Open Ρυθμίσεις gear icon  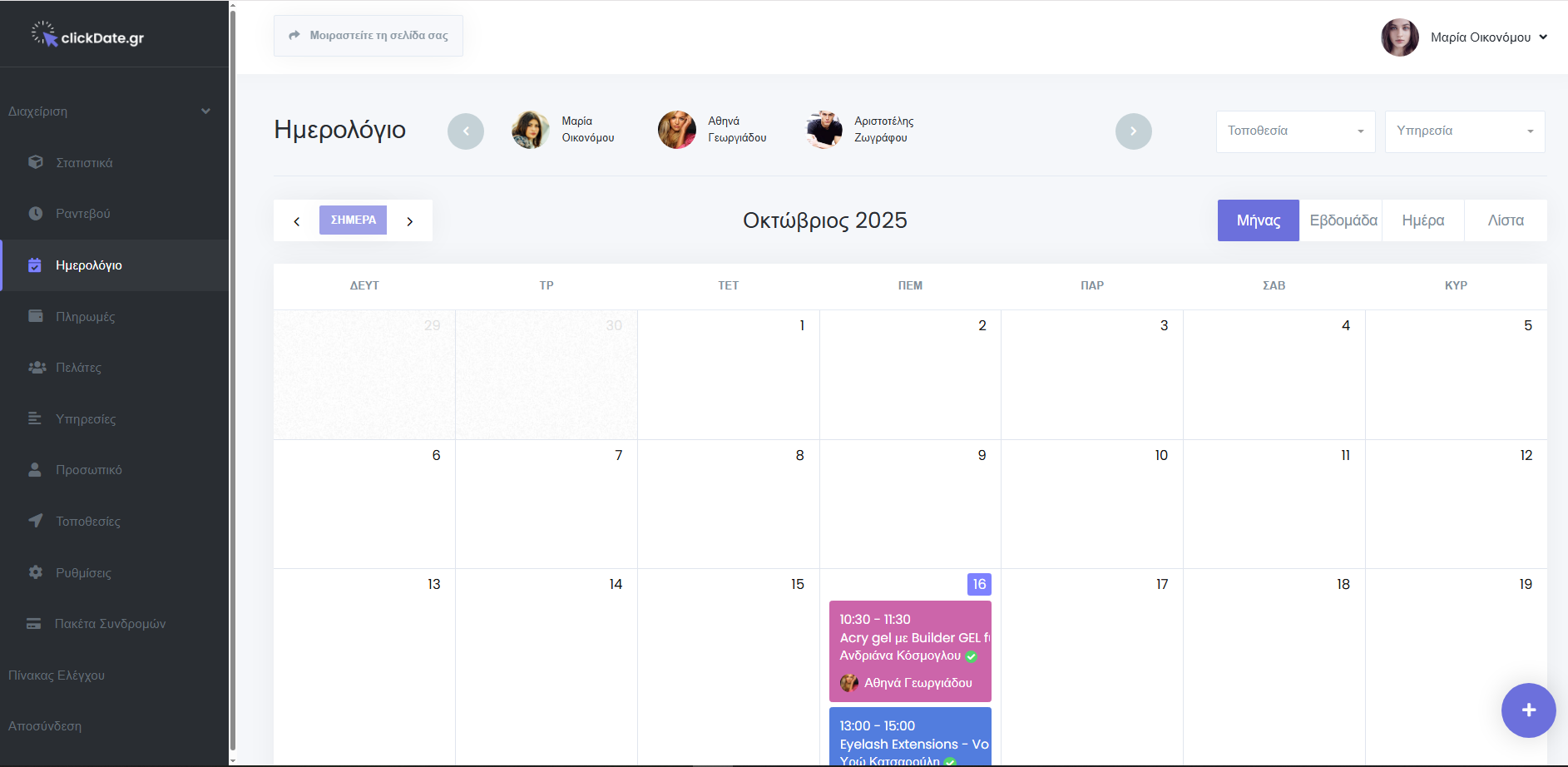pyautogui.click(x=35, y=572)
